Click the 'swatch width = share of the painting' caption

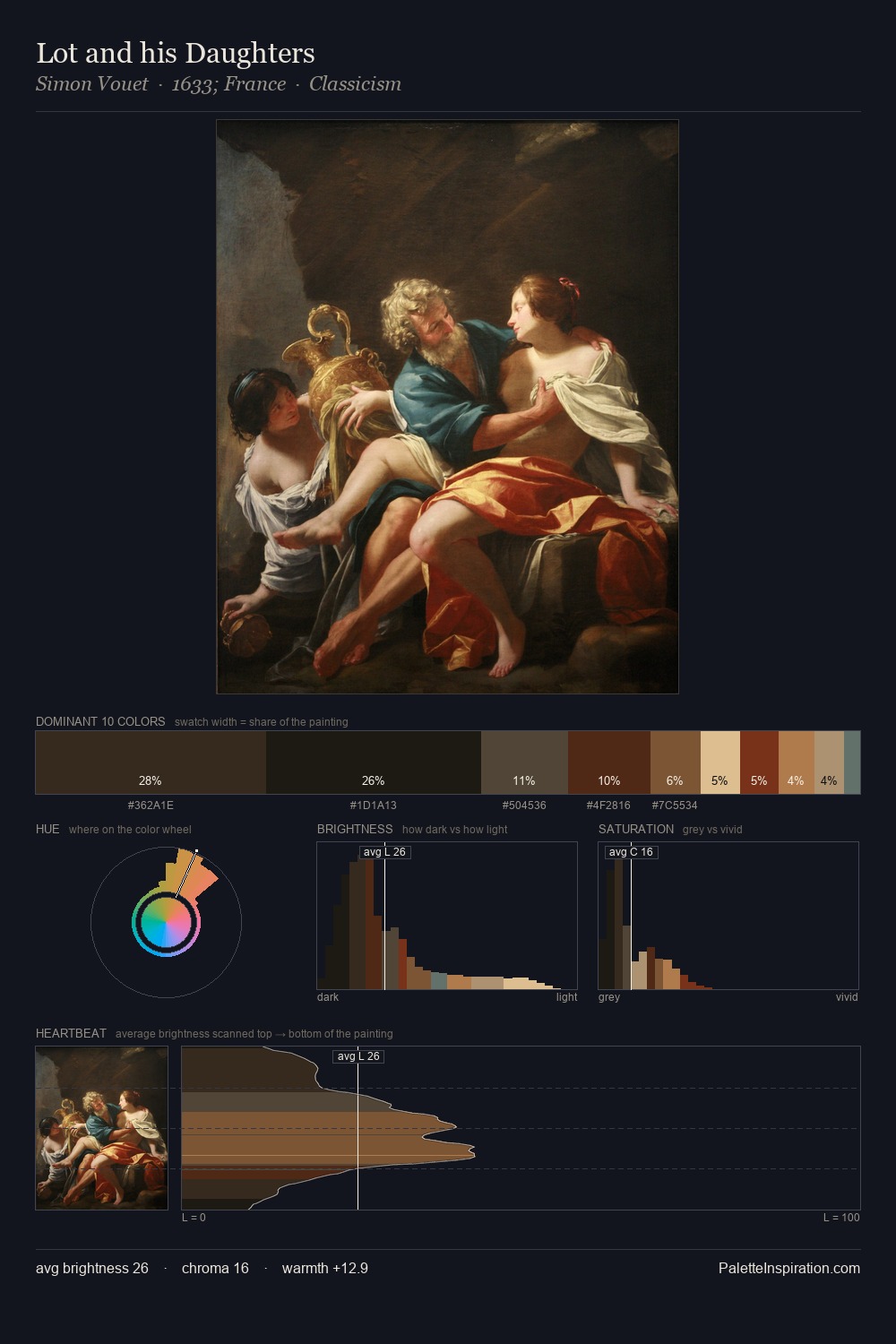point(262,722)
